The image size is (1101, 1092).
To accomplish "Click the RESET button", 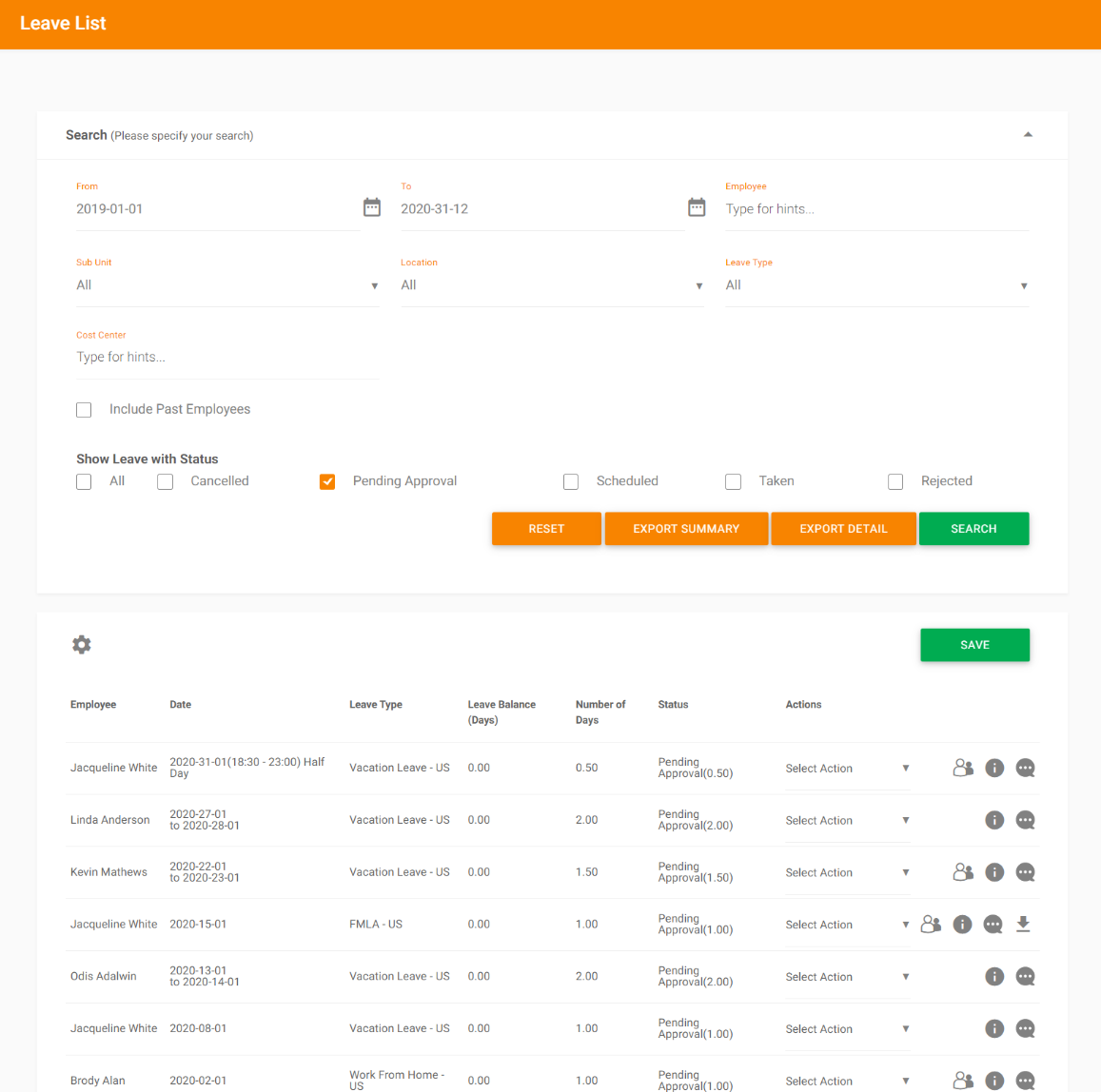I will tap(546, 529).
